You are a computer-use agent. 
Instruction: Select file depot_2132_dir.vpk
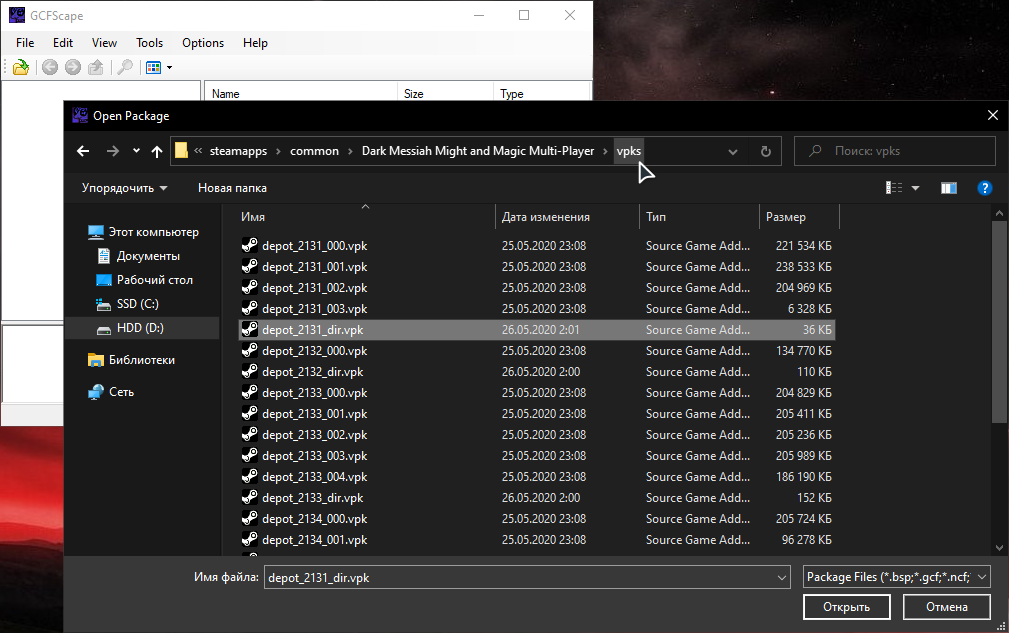coord(537,372)
